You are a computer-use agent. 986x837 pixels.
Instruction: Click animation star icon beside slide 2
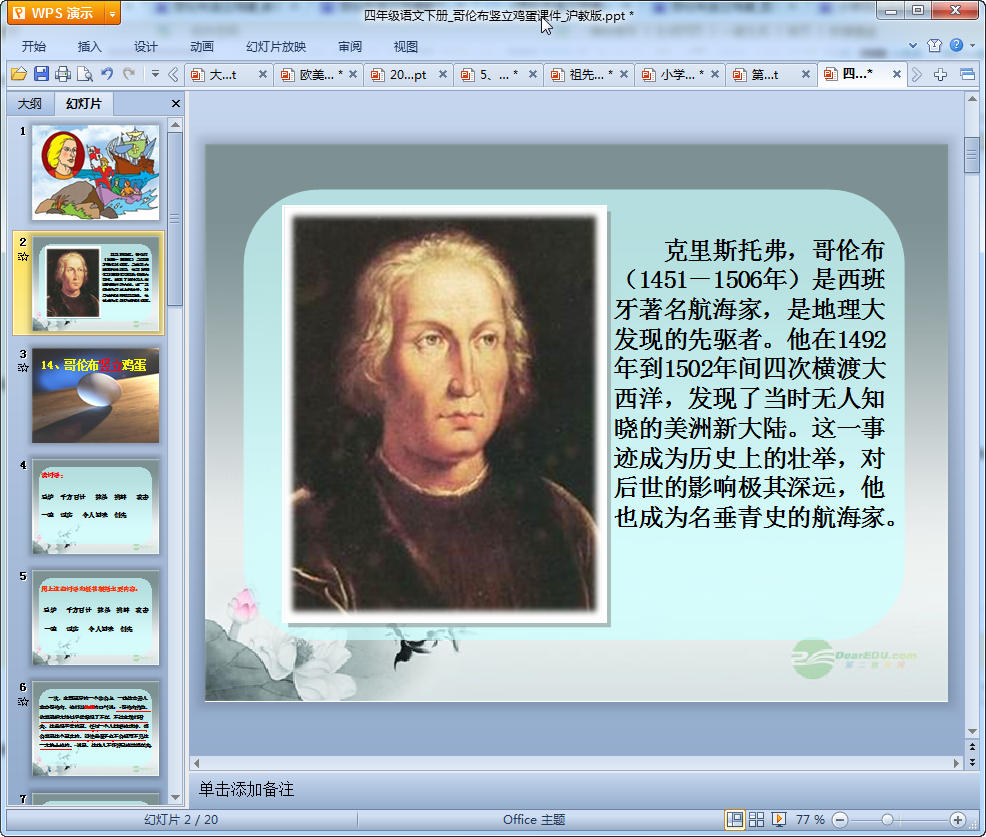(23, 257)
